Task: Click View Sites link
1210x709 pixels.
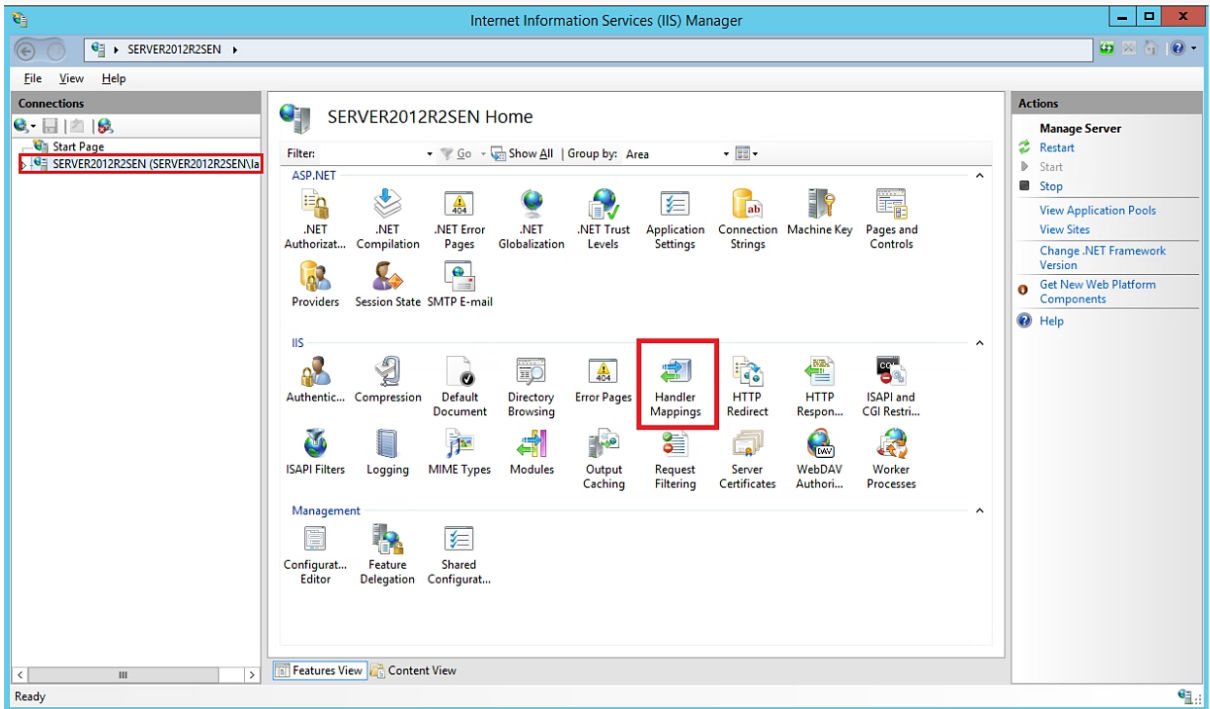Action: click(x=1064, y=229)
